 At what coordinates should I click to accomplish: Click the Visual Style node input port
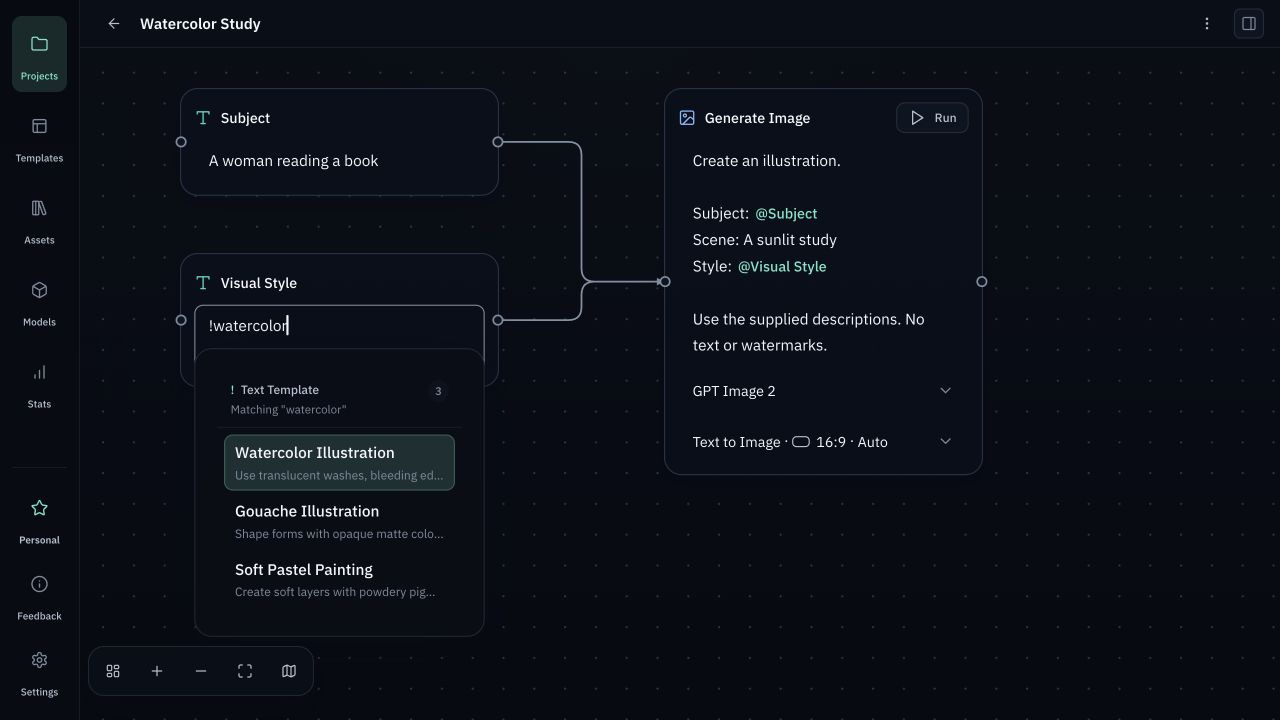coord(181,320)
